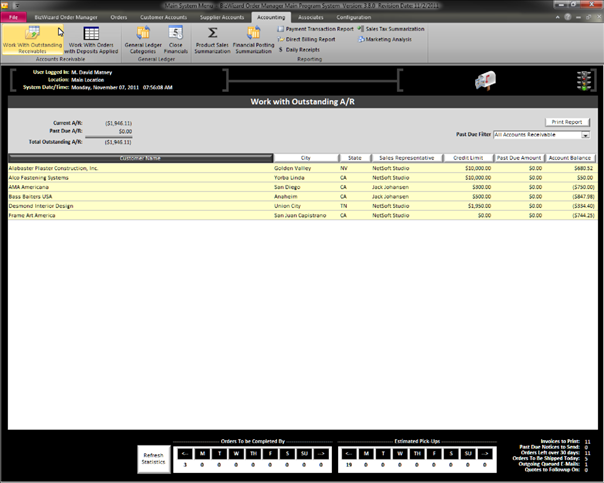This screenshot has width=604, height=483.
Task: Click the Print Report button
Action: [567, 121]
